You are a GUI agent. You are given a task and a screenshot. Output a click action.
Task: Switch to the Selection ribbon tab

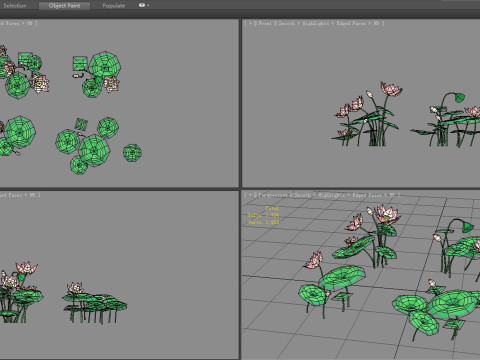coord(15,6)
